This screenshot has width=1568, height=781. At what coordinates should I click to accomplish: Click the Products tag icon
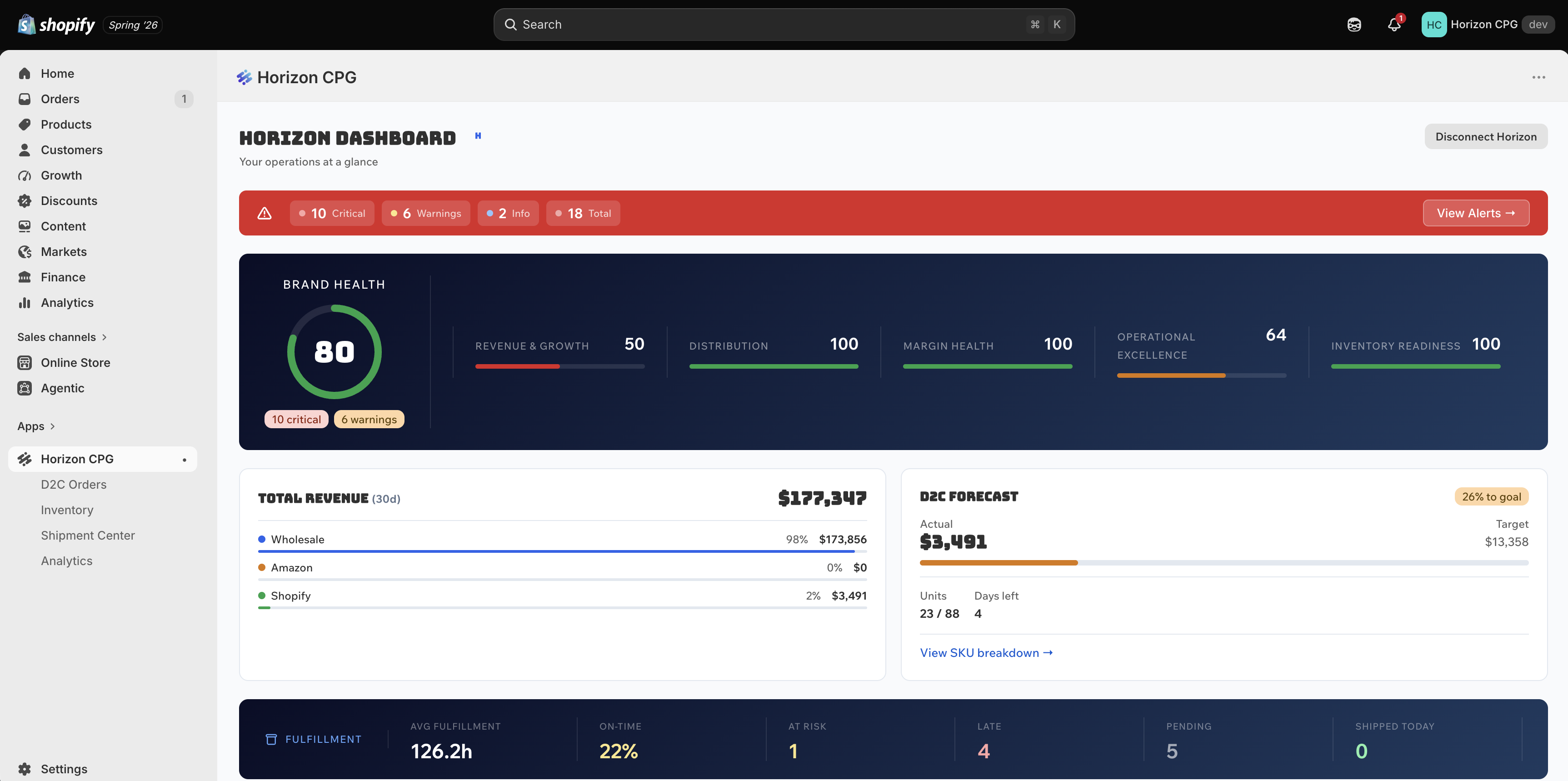tap(25, 124)
